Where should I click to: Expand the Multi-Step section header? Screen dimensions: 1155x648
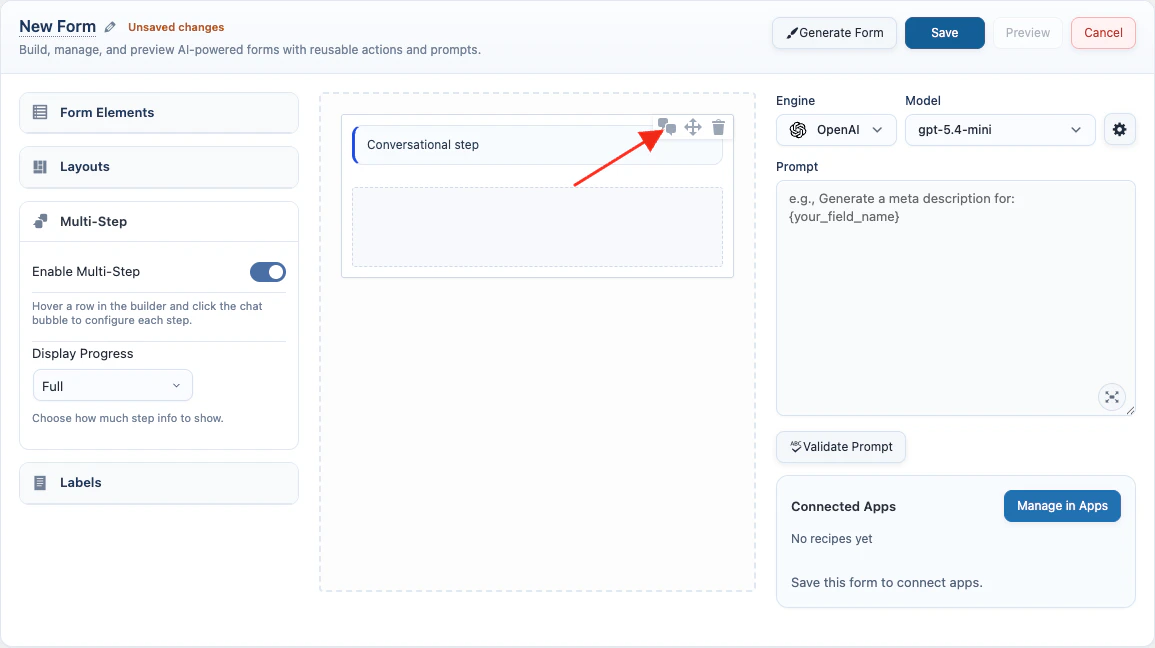tap(158, 221)
